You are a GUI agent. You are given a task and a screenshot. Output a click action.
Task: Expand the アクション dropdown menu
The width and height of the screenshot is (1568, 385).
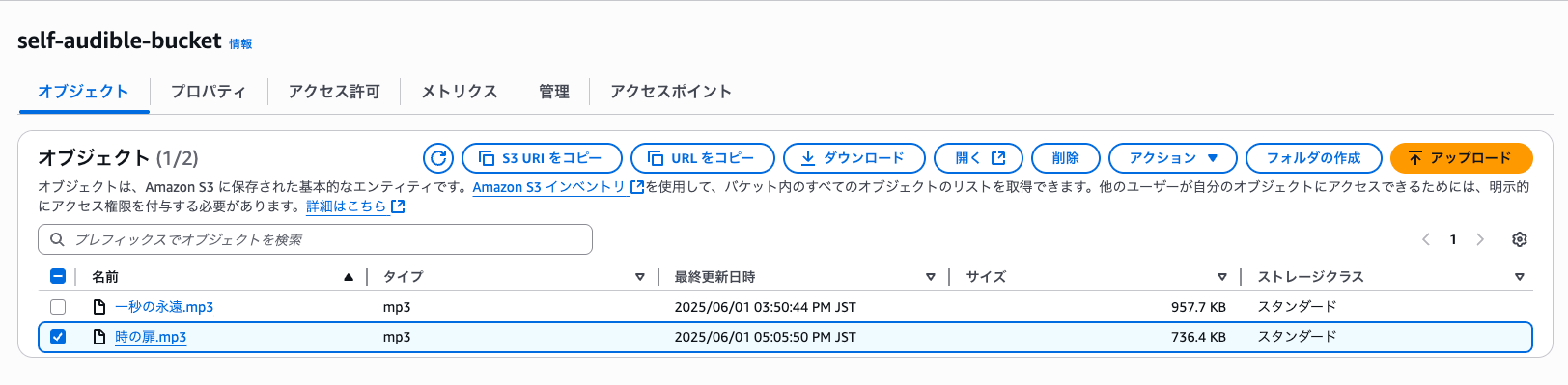click(1172, 158)
